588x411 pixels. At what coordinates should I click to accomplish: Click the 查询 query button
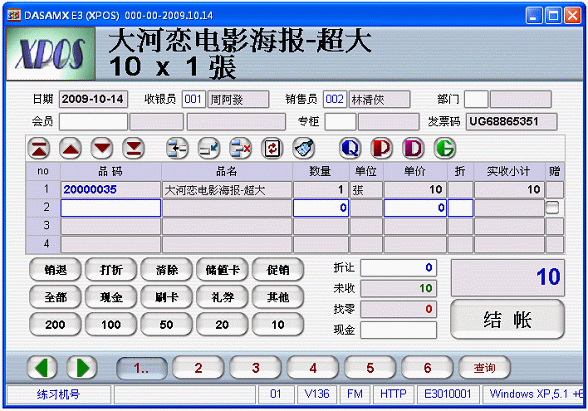484,368
